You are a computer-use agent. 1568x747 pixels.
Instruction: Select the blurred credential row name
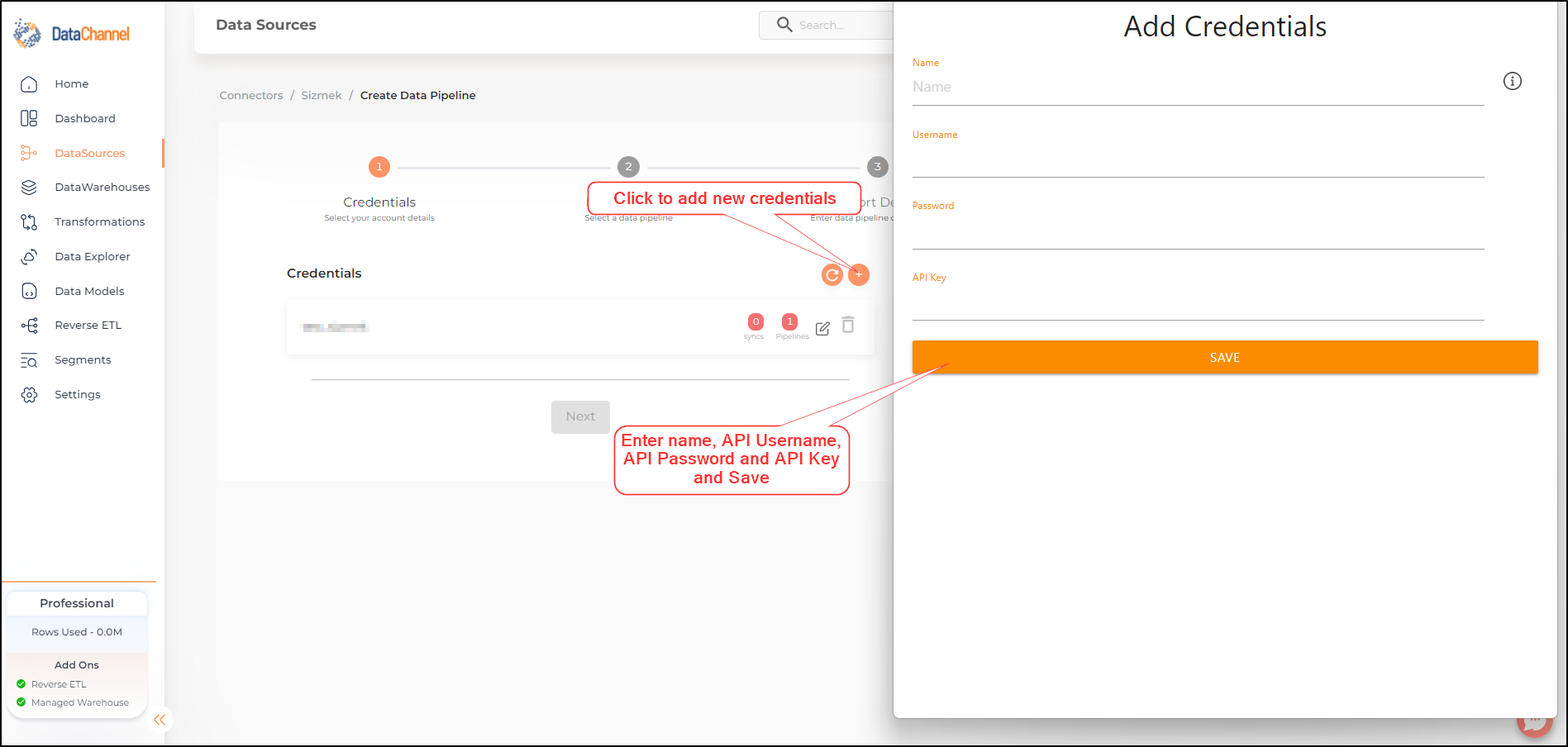(335, 327)
